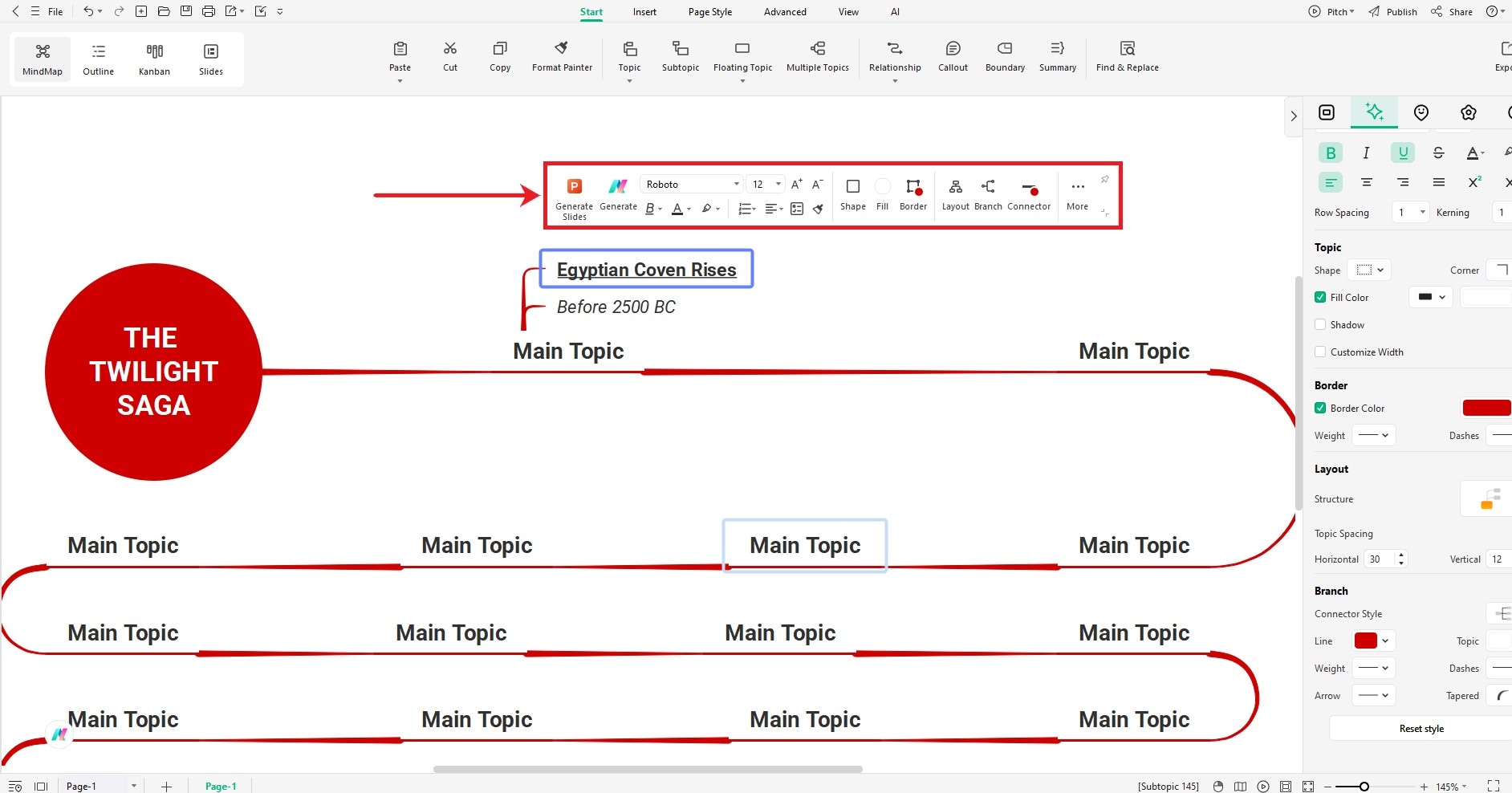Open the Insert ribbon tab
1512x793 pixels.
coord(644,12)
